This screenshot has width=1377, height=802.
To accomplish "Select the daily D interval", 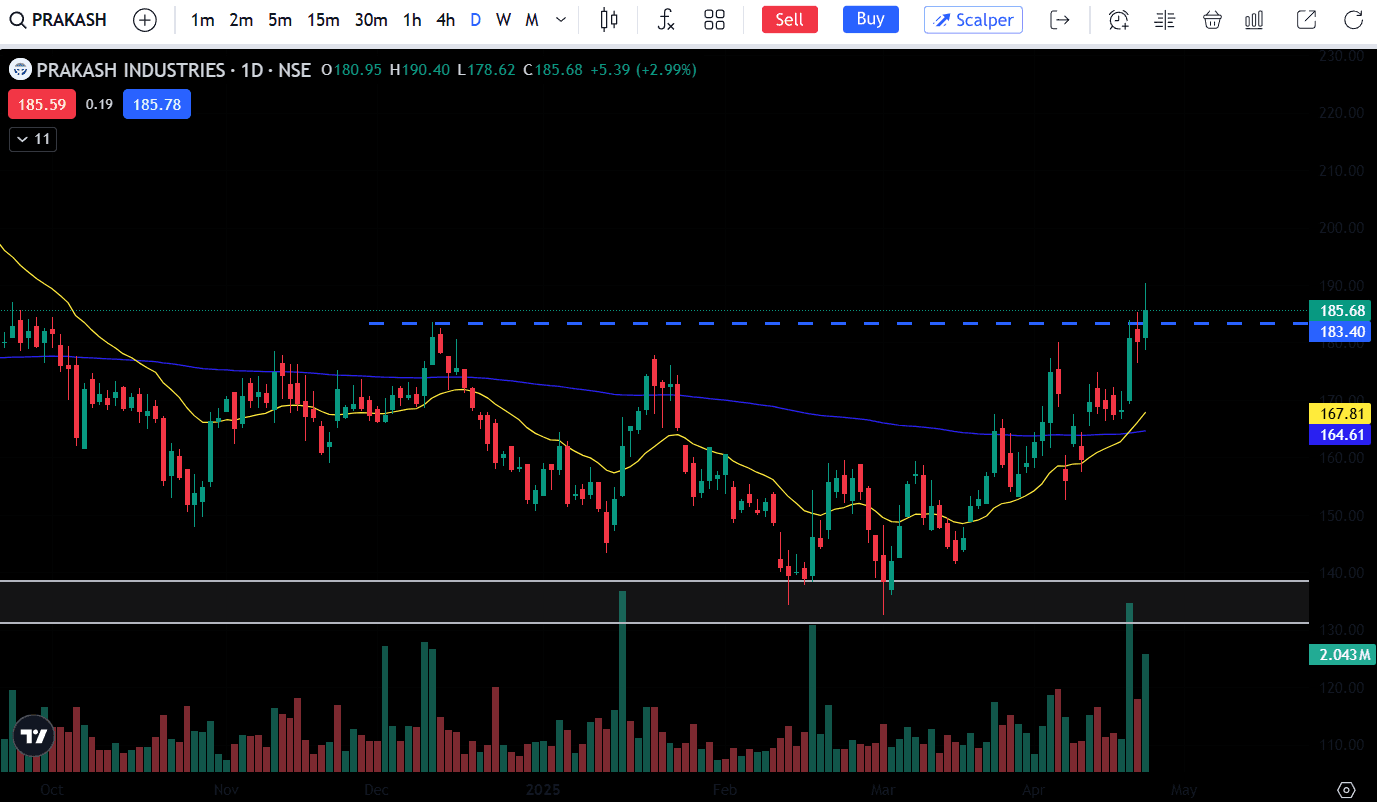I will (x=475, y=20).
